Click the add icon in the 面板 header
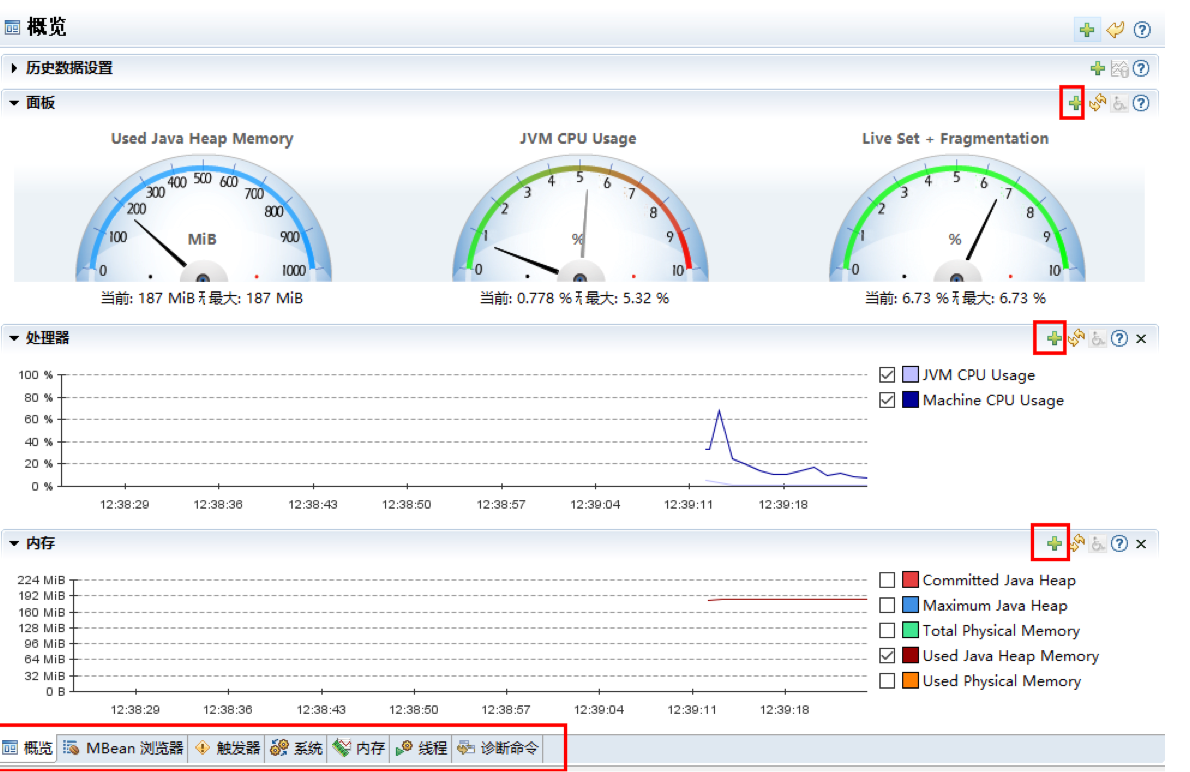1190x772 pixels. (x=1074, y=102)
